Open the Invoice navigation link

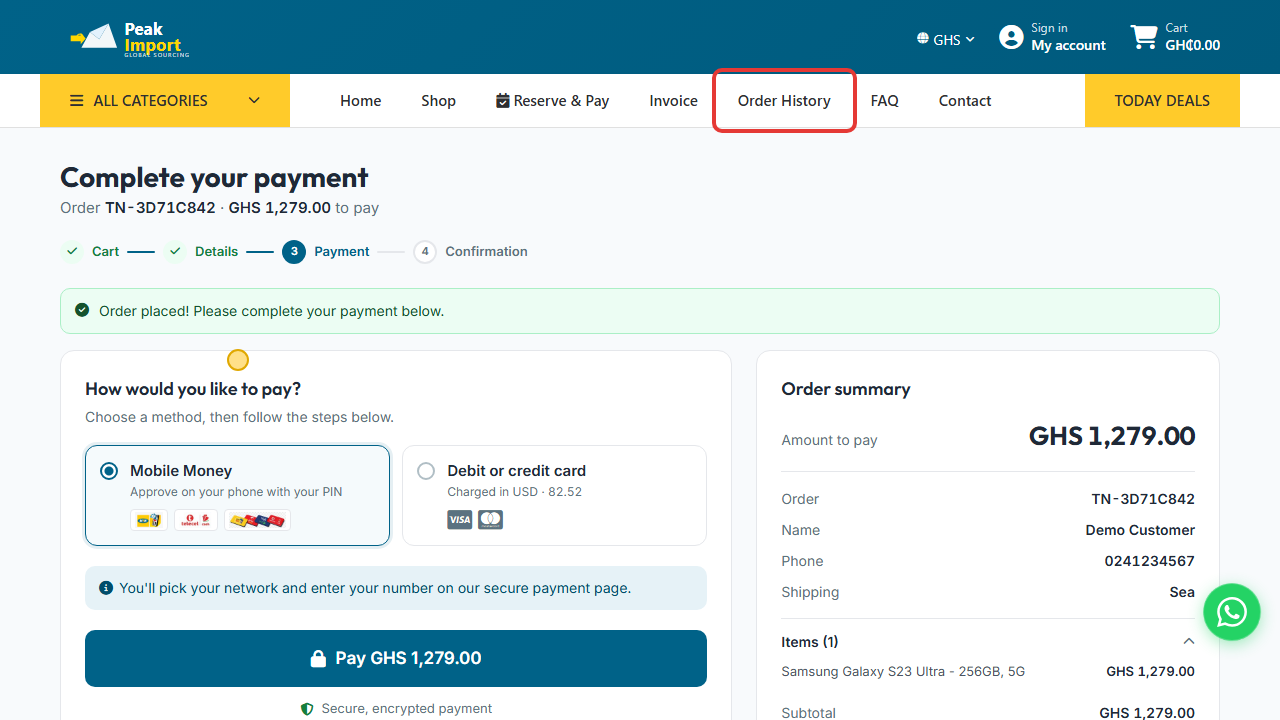tap(673, 101)
